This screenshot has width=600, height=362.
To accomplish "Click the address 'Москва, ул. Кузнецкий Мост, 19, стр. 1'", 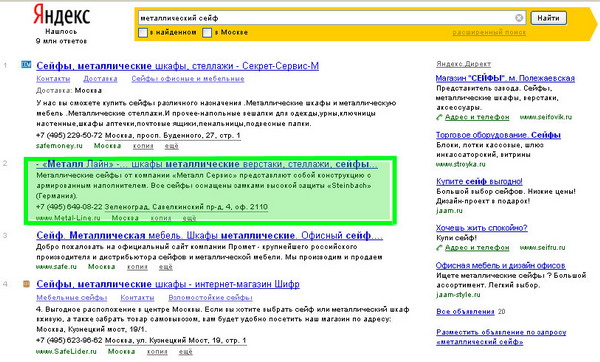I will point(176,341).
